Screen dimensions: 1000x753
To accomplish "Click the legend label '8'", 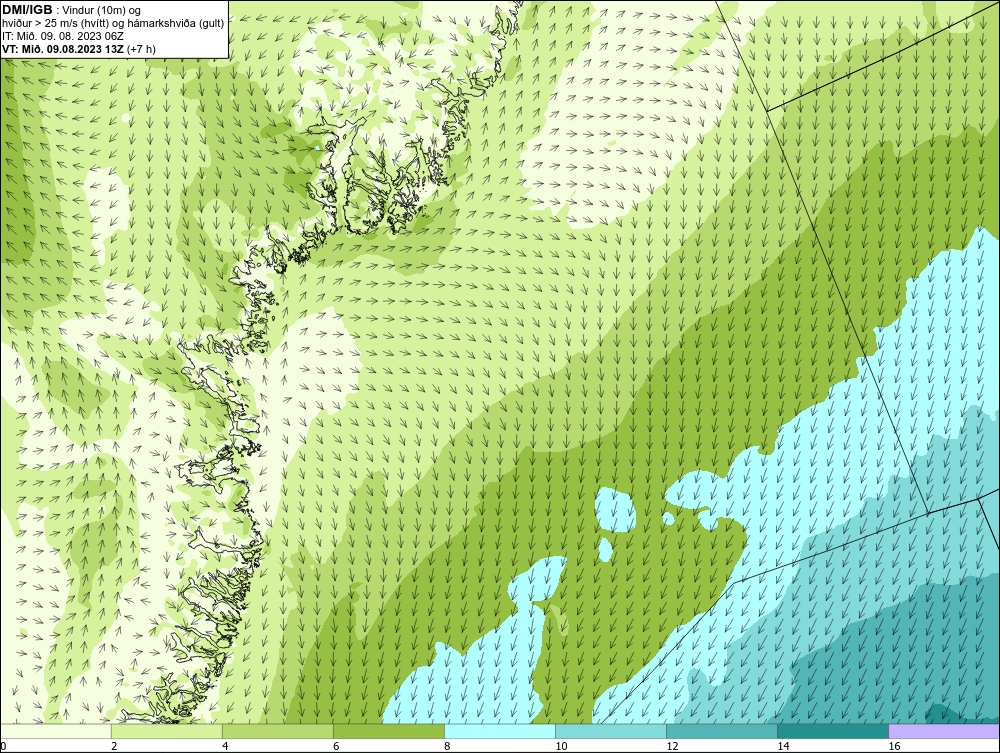I will point(447,746).
